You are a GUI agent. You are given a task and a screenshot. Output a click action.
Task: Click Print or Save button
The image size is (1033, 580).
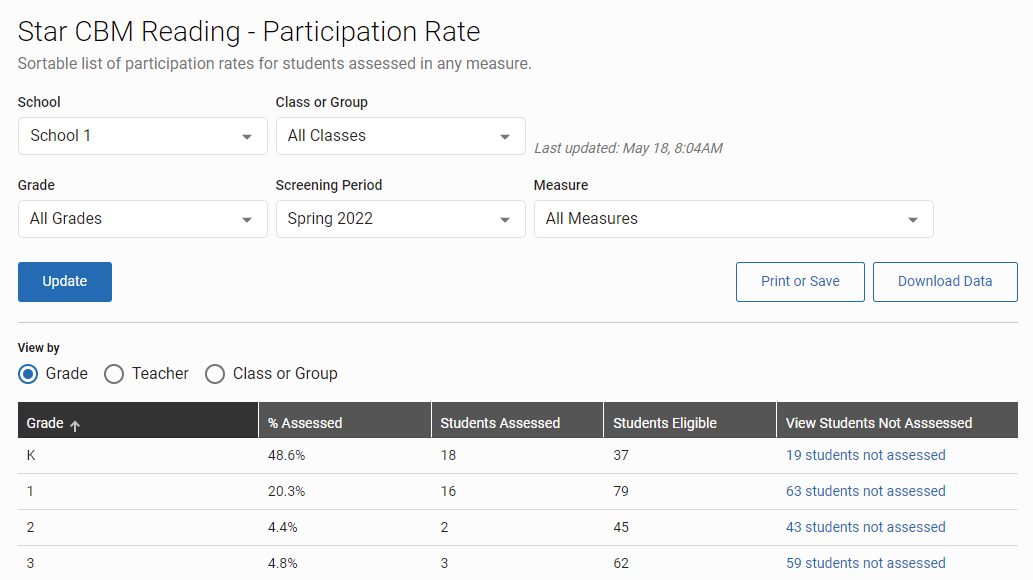click(x=800, y=282)
